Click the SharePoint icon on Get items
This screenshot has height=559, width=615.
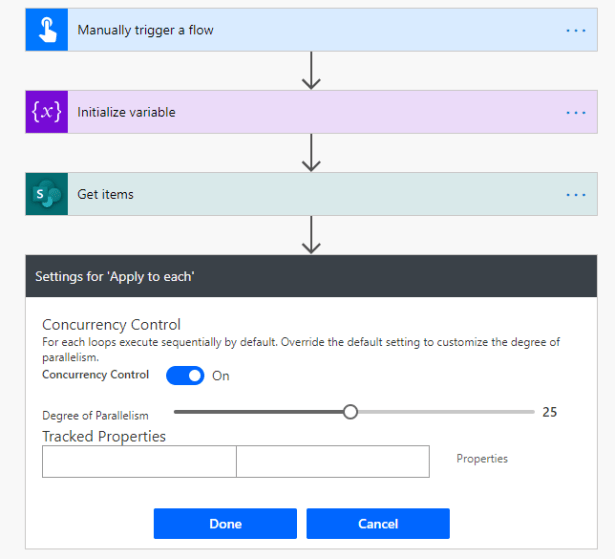point(46,194)
